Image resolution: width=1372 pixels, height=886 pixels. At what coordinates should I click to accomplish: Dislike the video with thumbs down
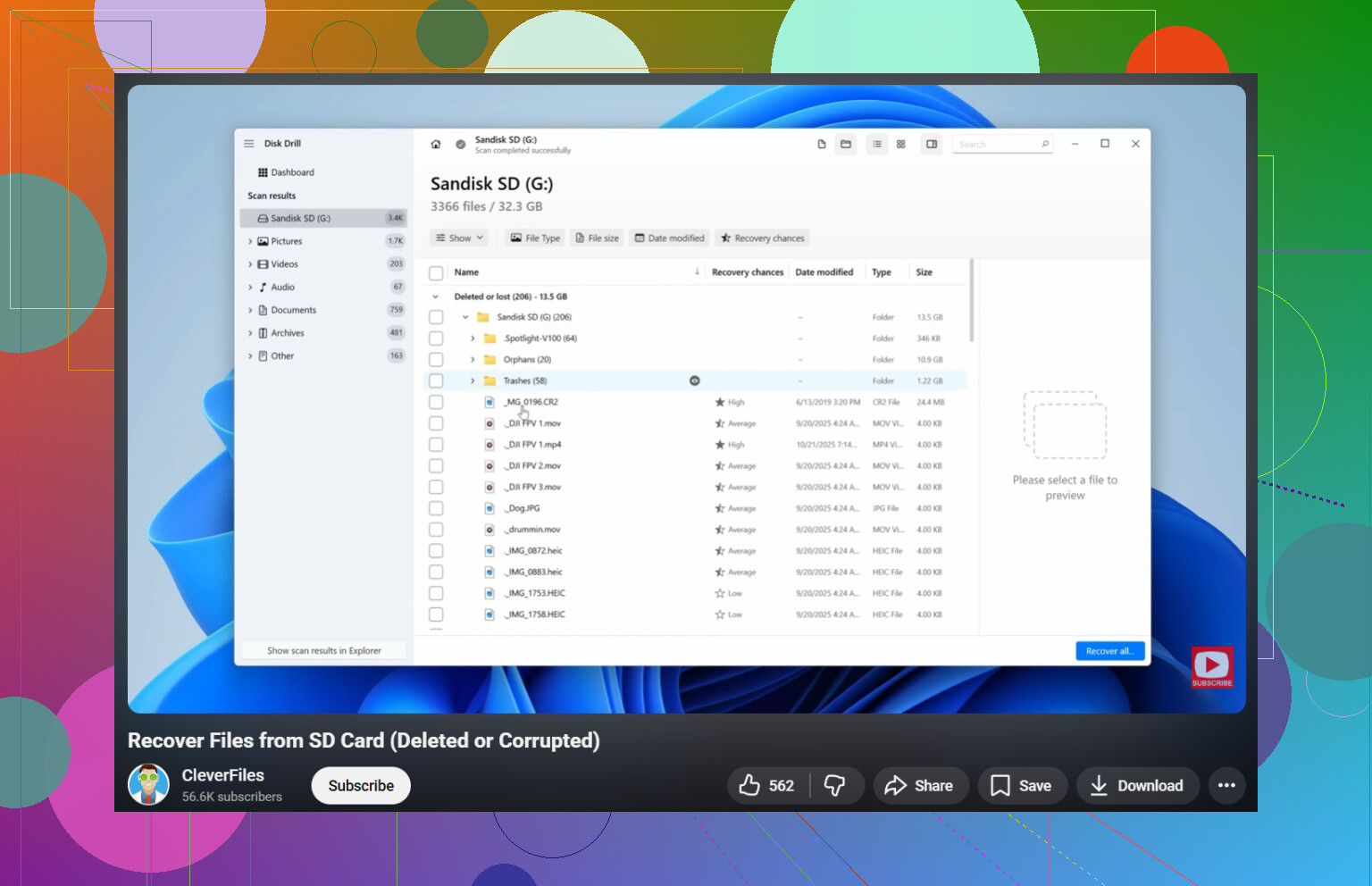coord(834,785)
